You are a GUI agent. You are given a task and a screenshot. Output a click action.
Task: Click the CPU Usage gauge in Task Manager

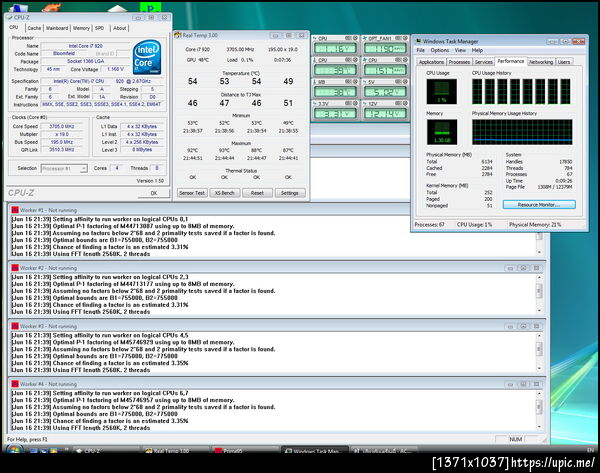point(442,91)
